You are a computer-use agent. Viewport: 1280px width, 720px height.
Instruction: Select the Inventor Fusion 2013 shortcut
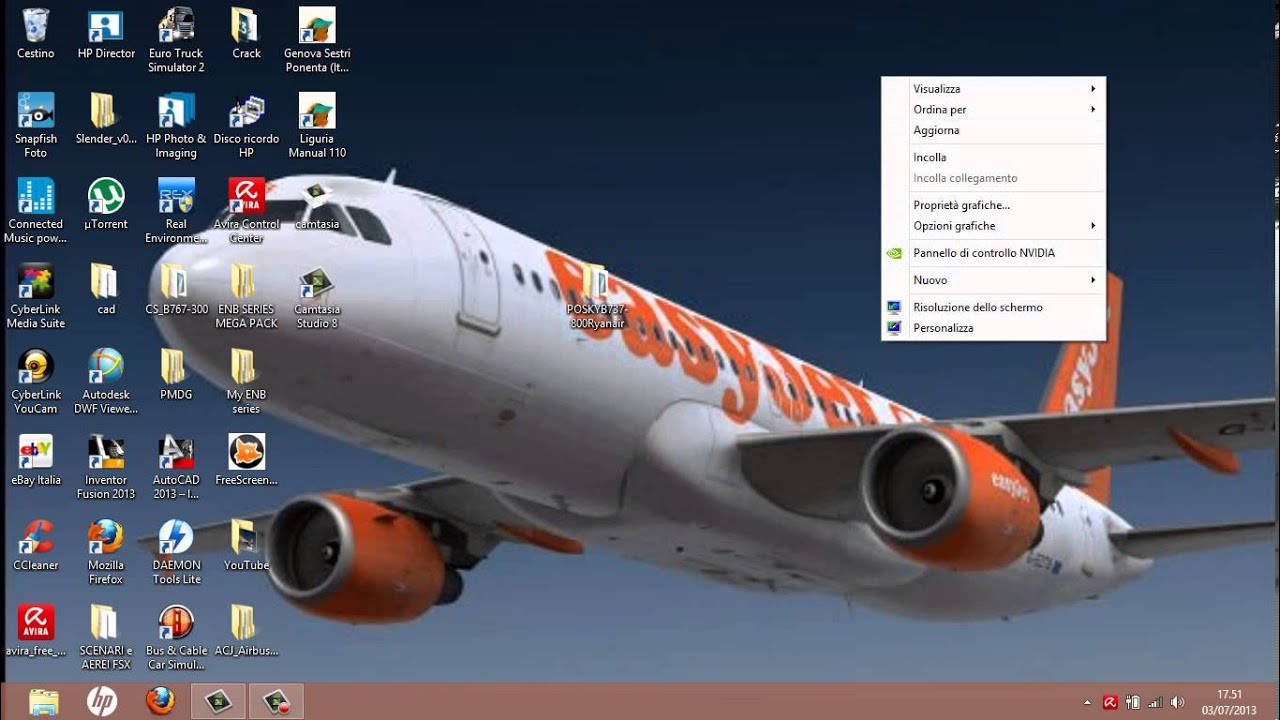106,467
